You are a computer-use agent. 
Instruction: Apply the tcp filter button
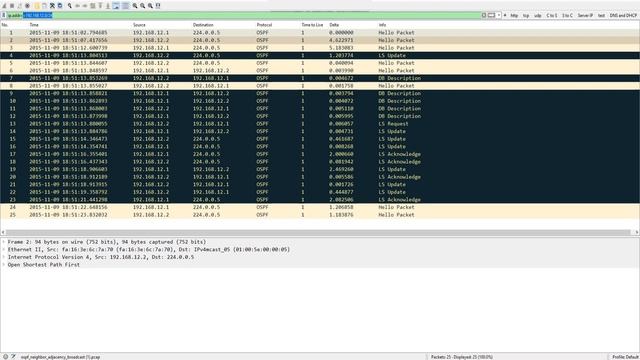[526, 16]
